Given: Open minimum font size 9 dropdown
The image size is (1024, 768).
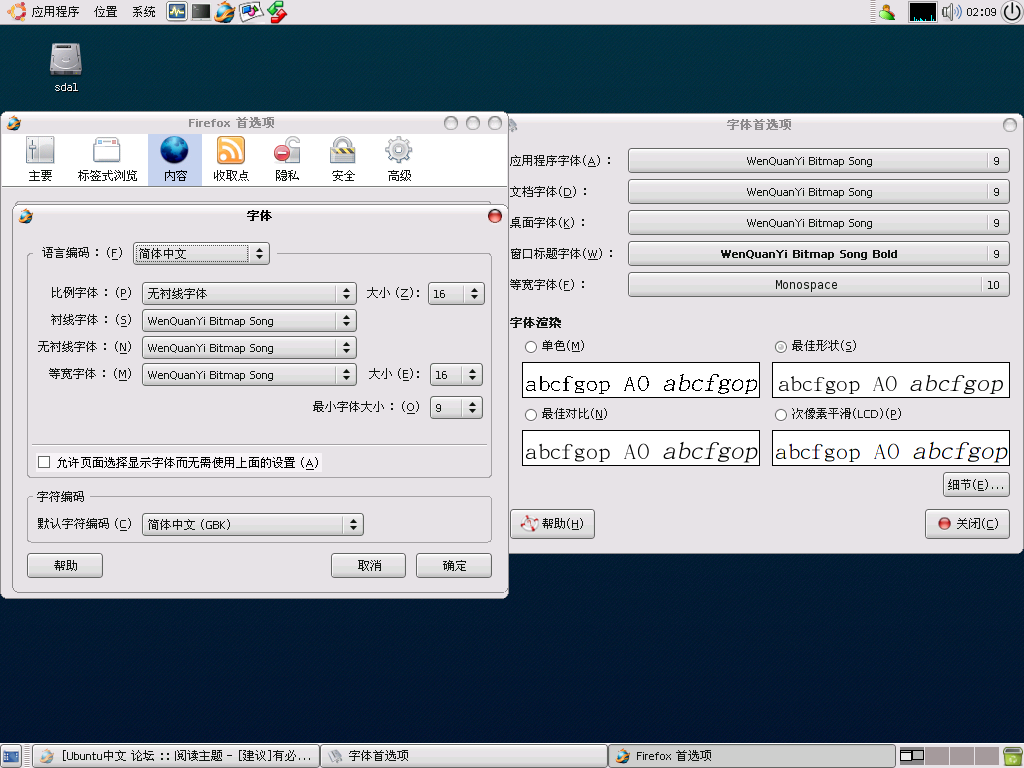Looking at the screenshot, I should click(456, 408).
